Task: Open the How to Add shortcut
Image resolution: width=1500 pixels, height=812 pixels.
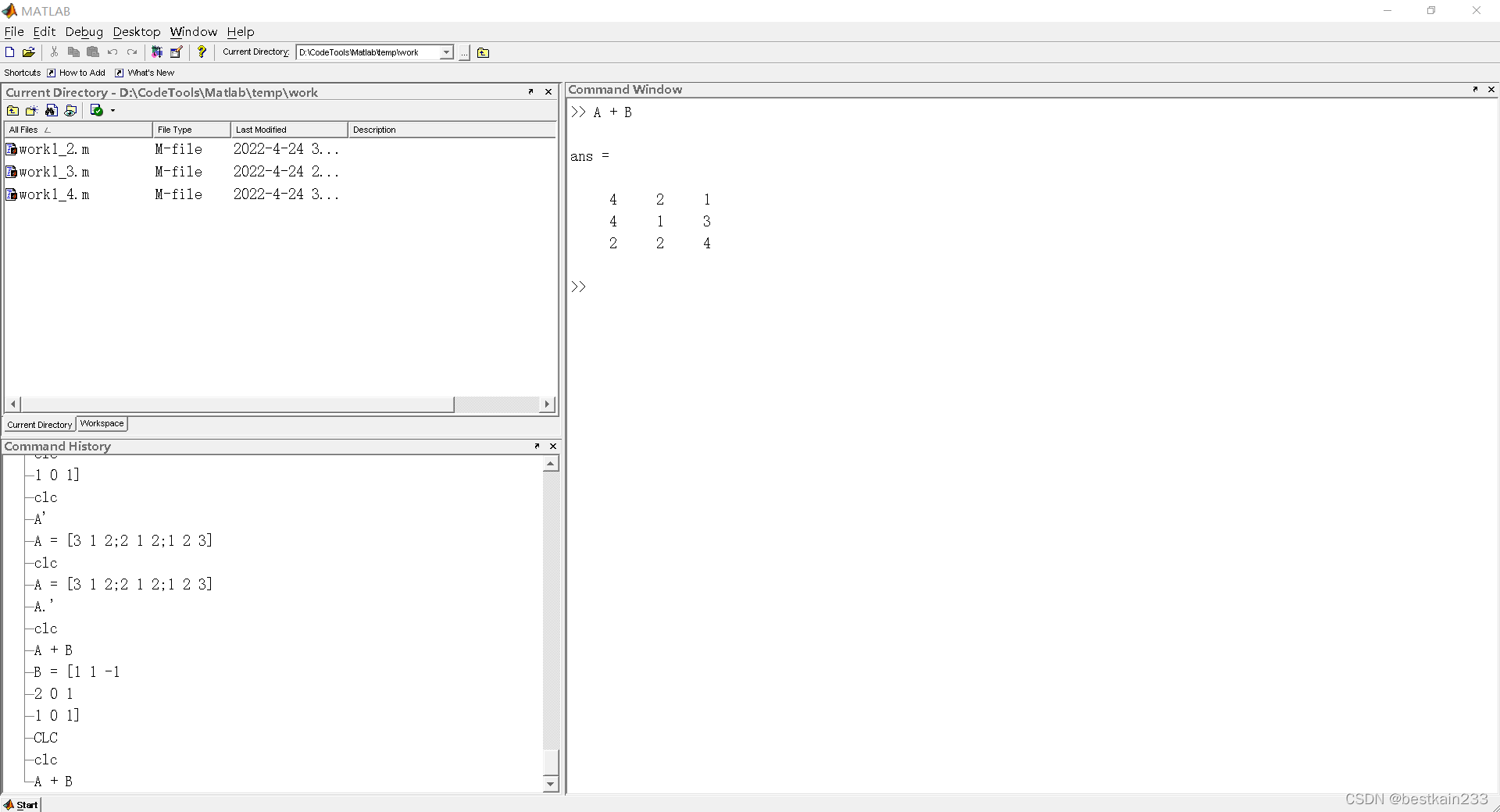Action: coord(76,73)
